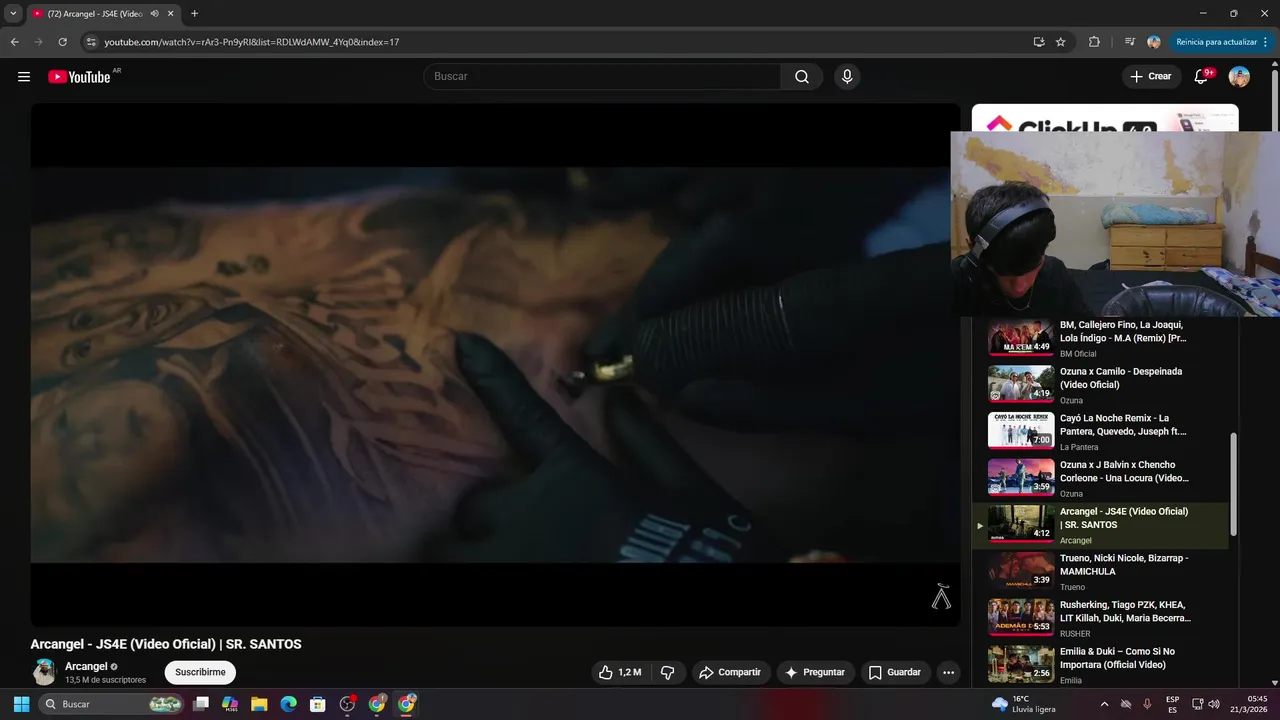Go to YouTube home via the logo
1280x720 pixels.
79,77
